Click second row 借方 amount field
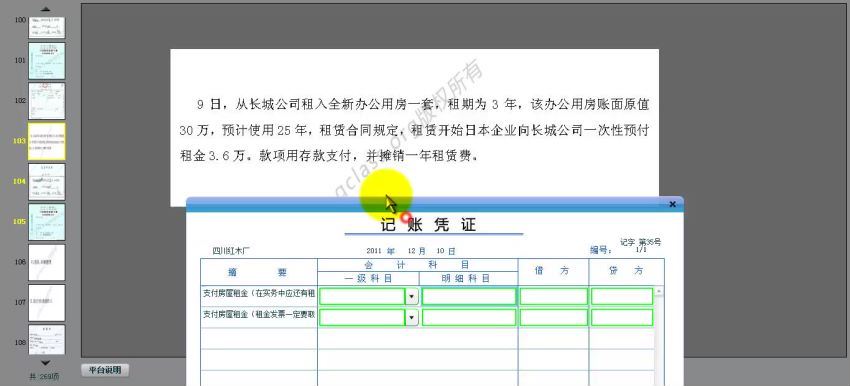 [553, 318]
